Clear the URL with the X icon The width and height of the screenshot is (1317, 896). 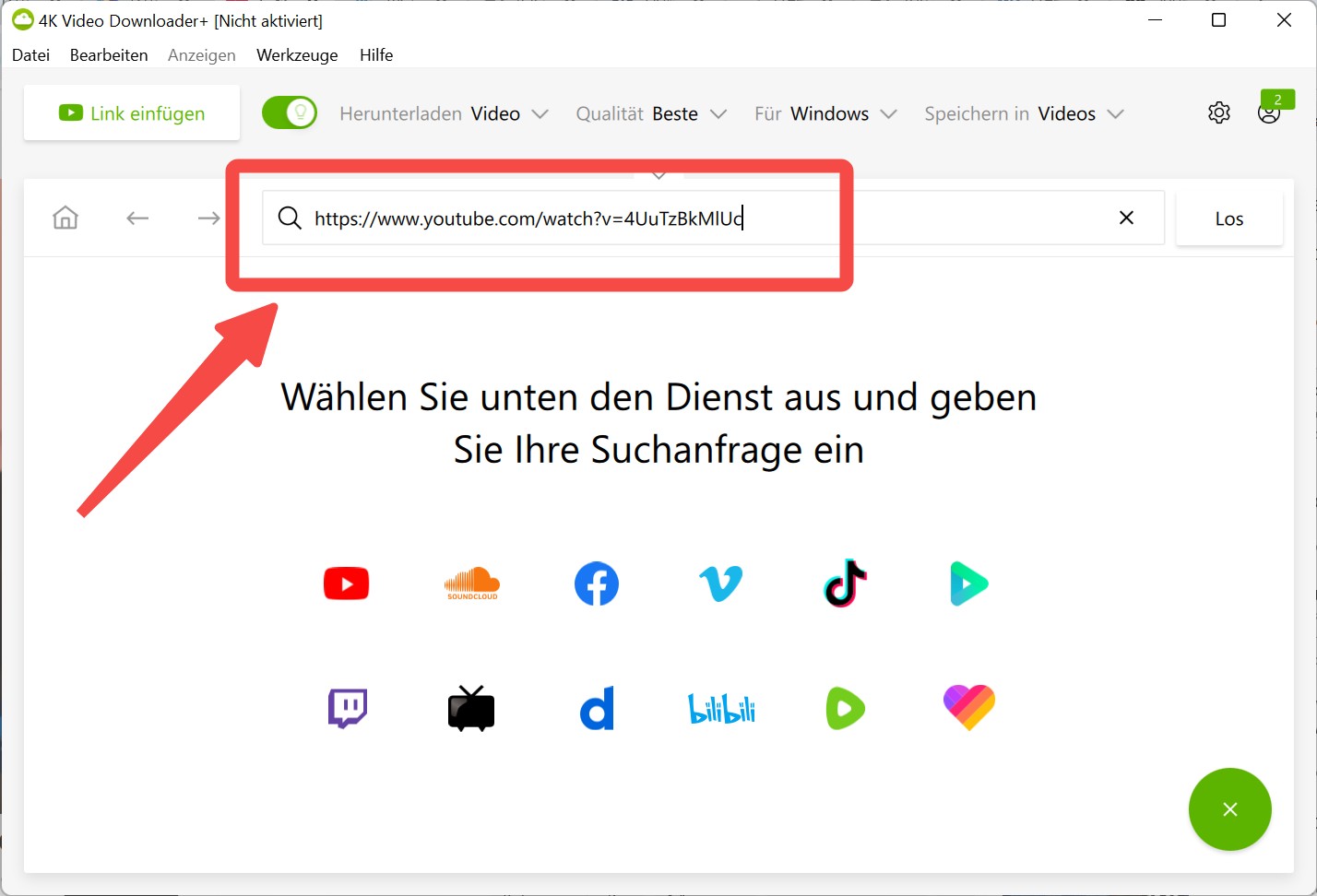1126,218
